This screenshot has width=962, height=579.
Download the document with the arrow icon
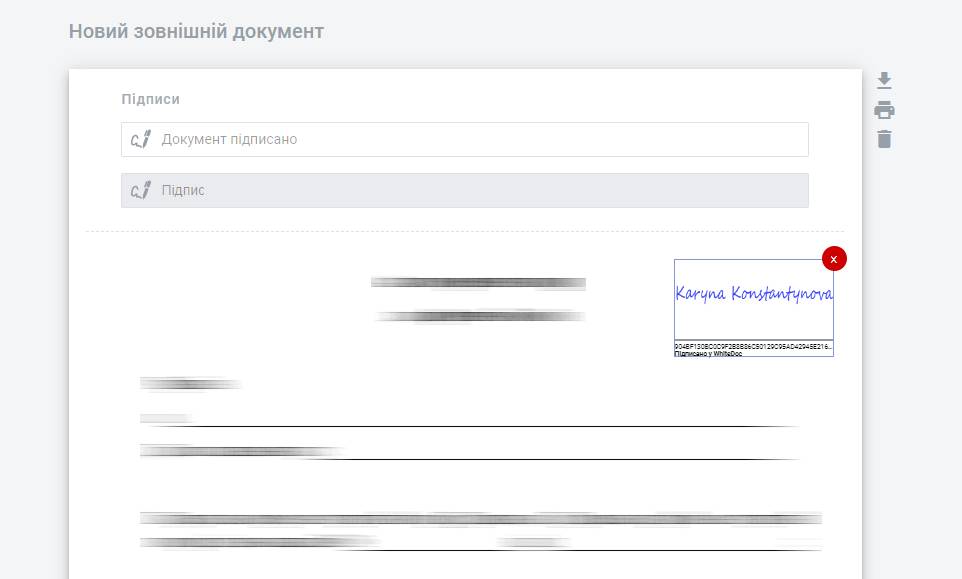[x=884, y=80]
